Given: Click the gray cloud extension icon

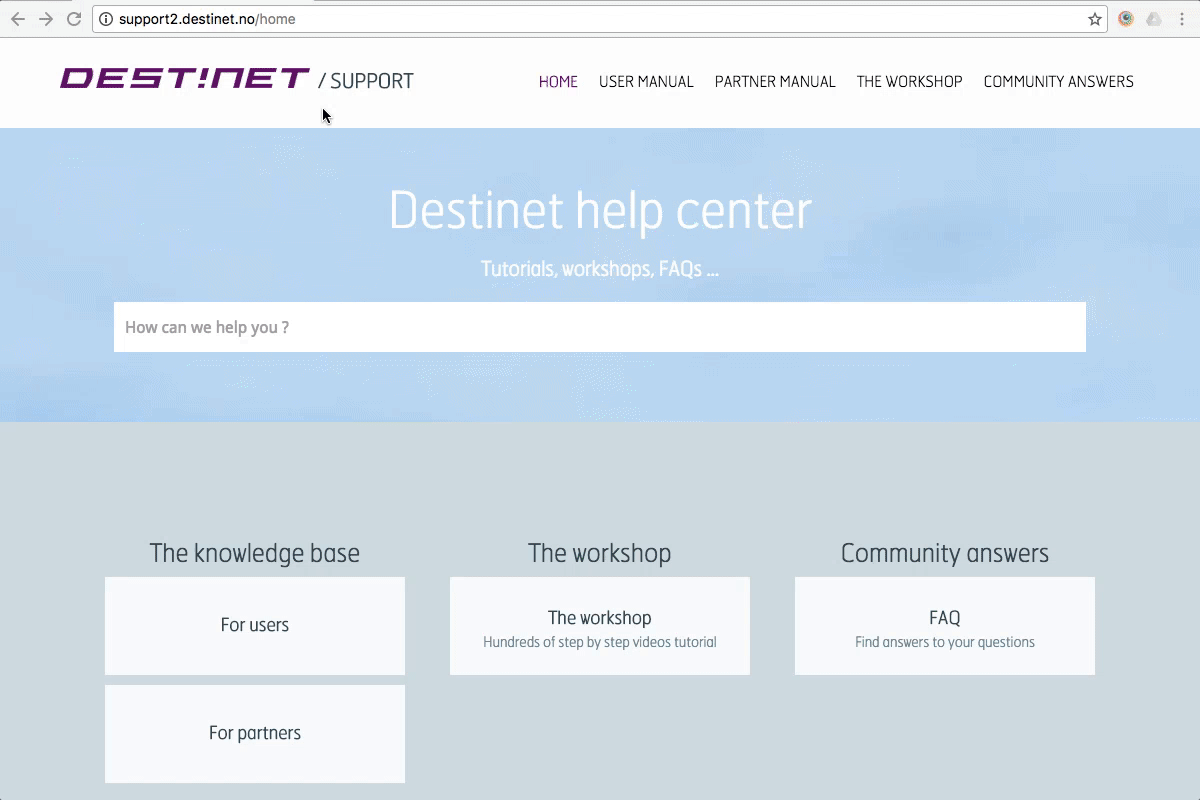Looking at the screenshot, I should coord(1154,19).
